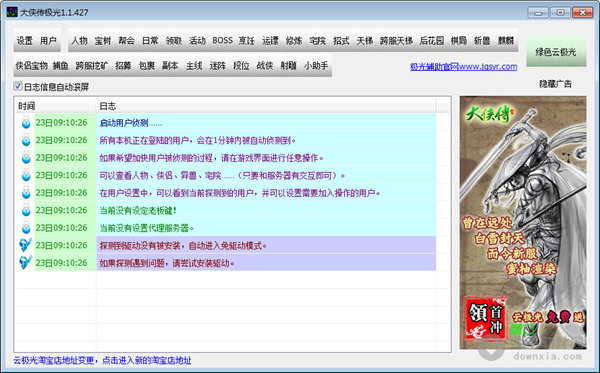Select the 斩兽 menu item

click(482, 41)
